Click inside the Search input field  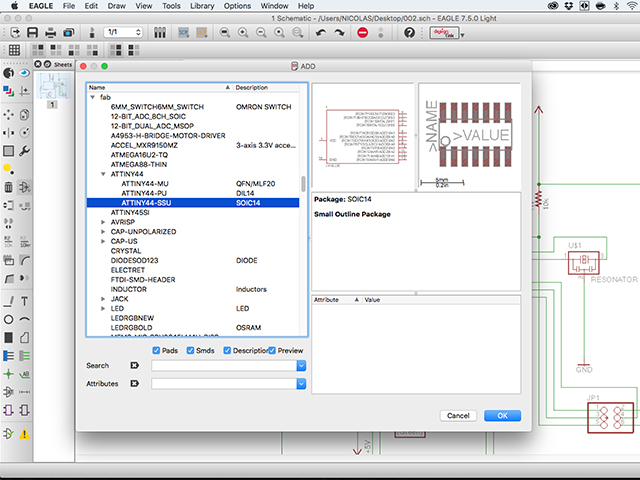[x=224, y=366]
